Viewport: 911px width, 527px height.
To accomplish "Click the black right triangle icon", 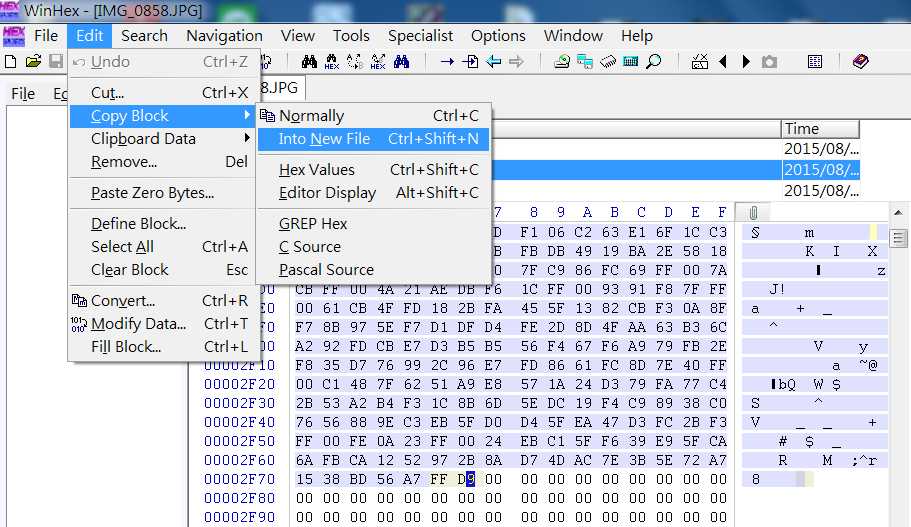I will click(746, 61).
